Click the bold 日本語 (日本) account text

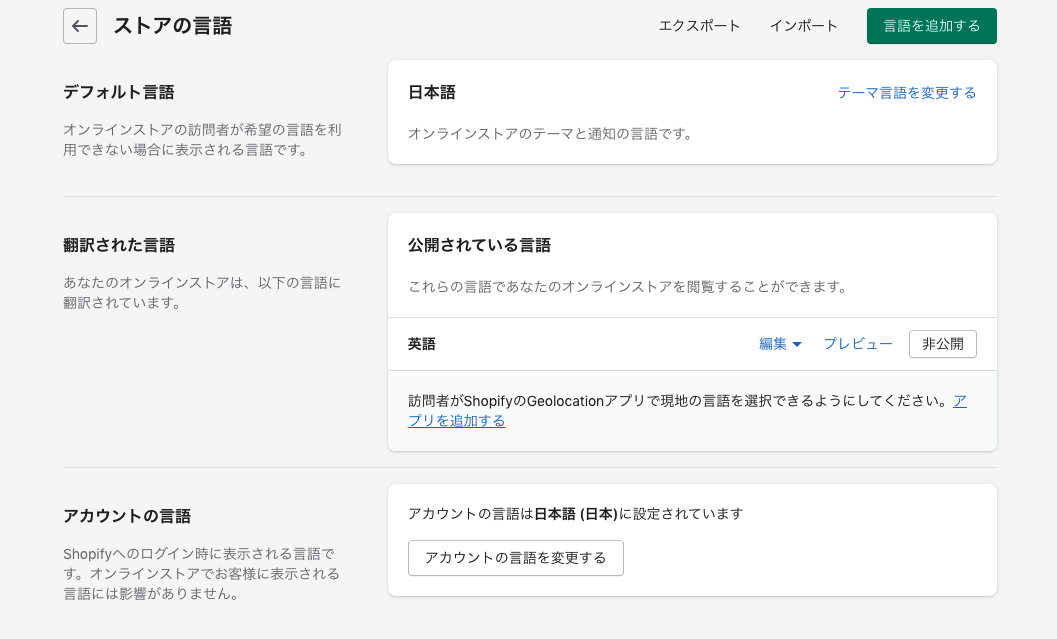click(x=576, y=514)
